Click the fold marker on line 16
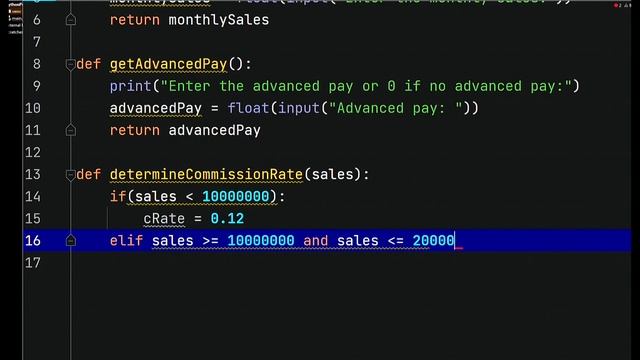 (71, 241)
